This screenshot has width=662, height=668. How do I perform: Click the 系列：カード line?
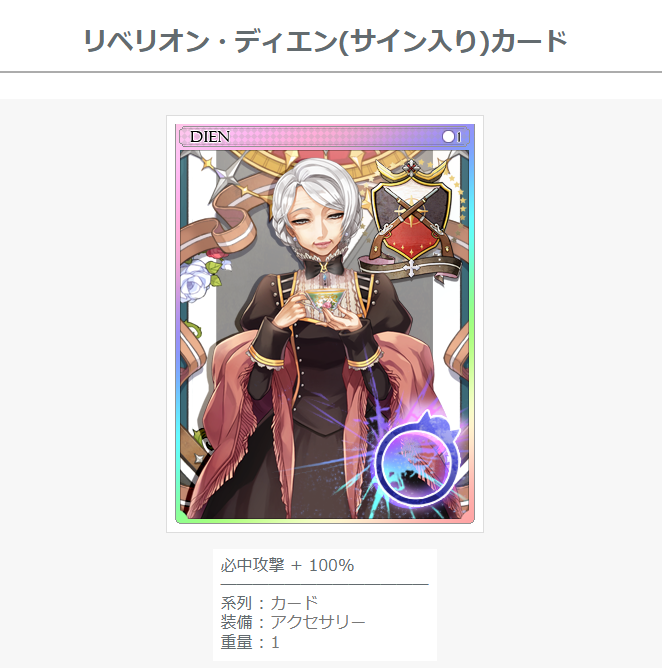click(x=269, y=603)
